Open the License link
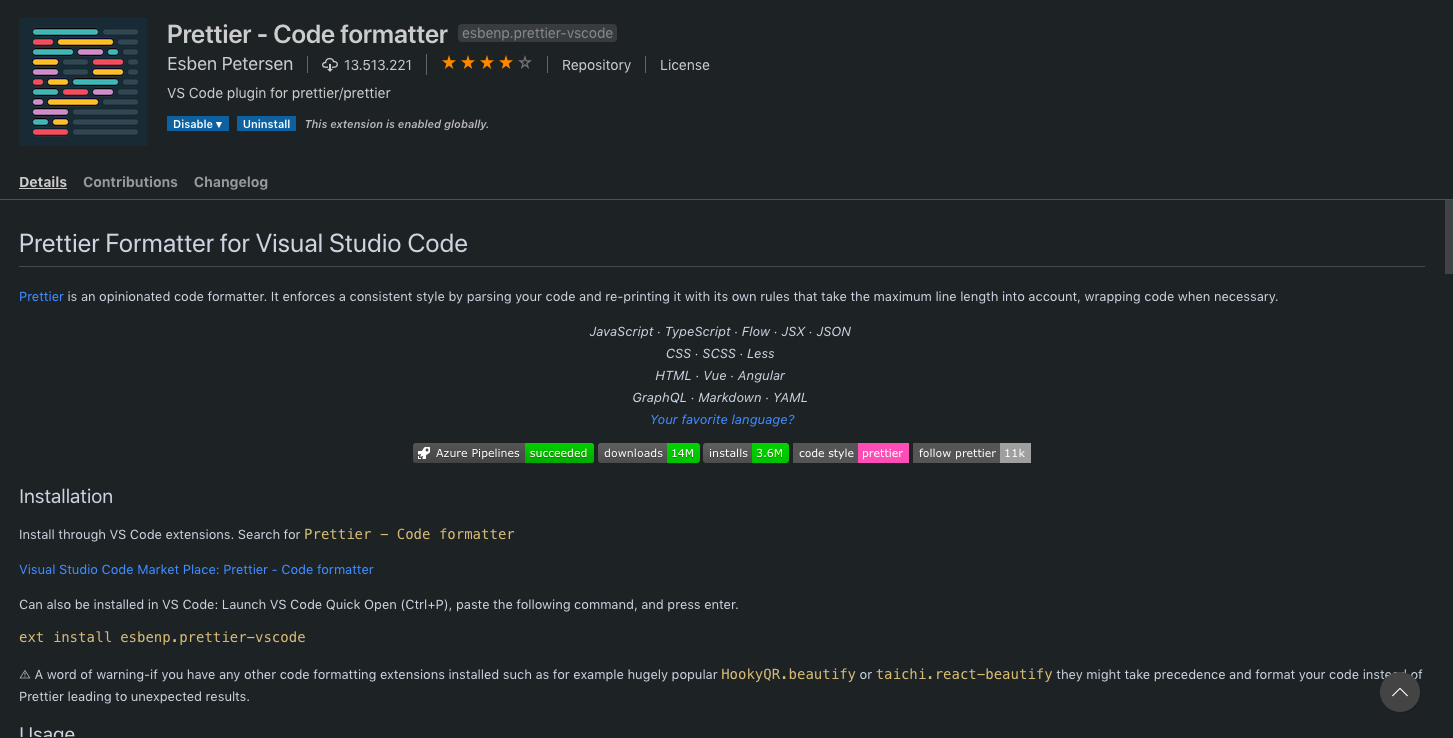The image size is (1453, 738). (684, 65)
